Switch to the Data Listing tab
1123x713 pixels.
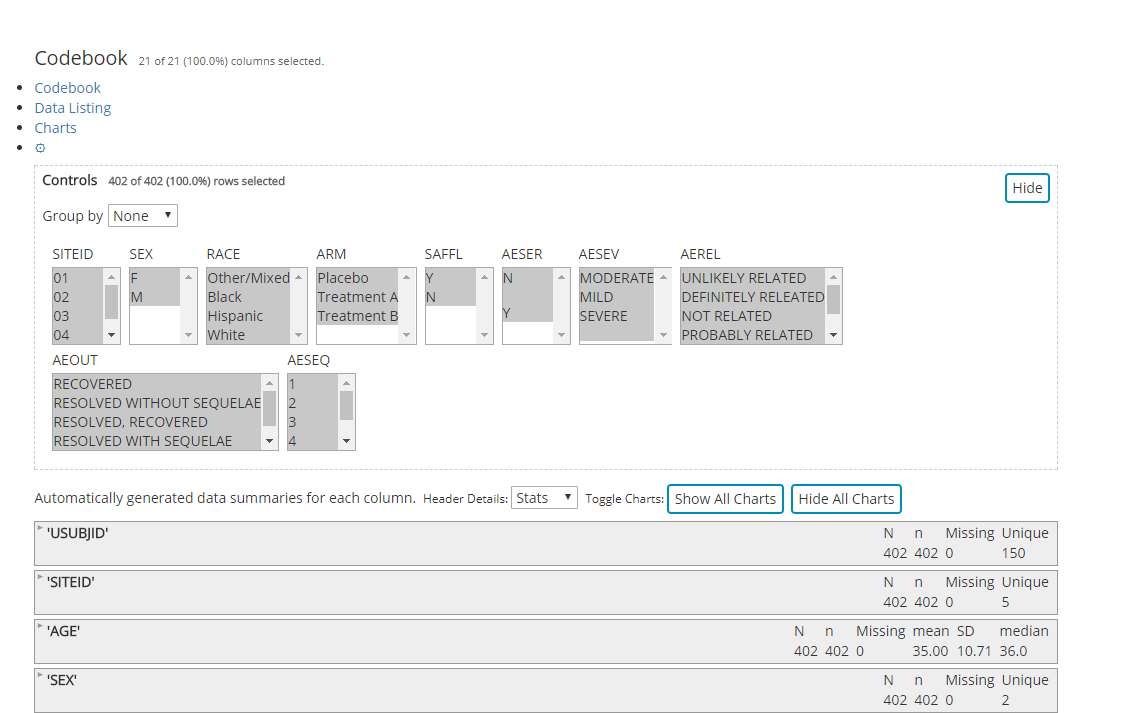tap(72, 107)
